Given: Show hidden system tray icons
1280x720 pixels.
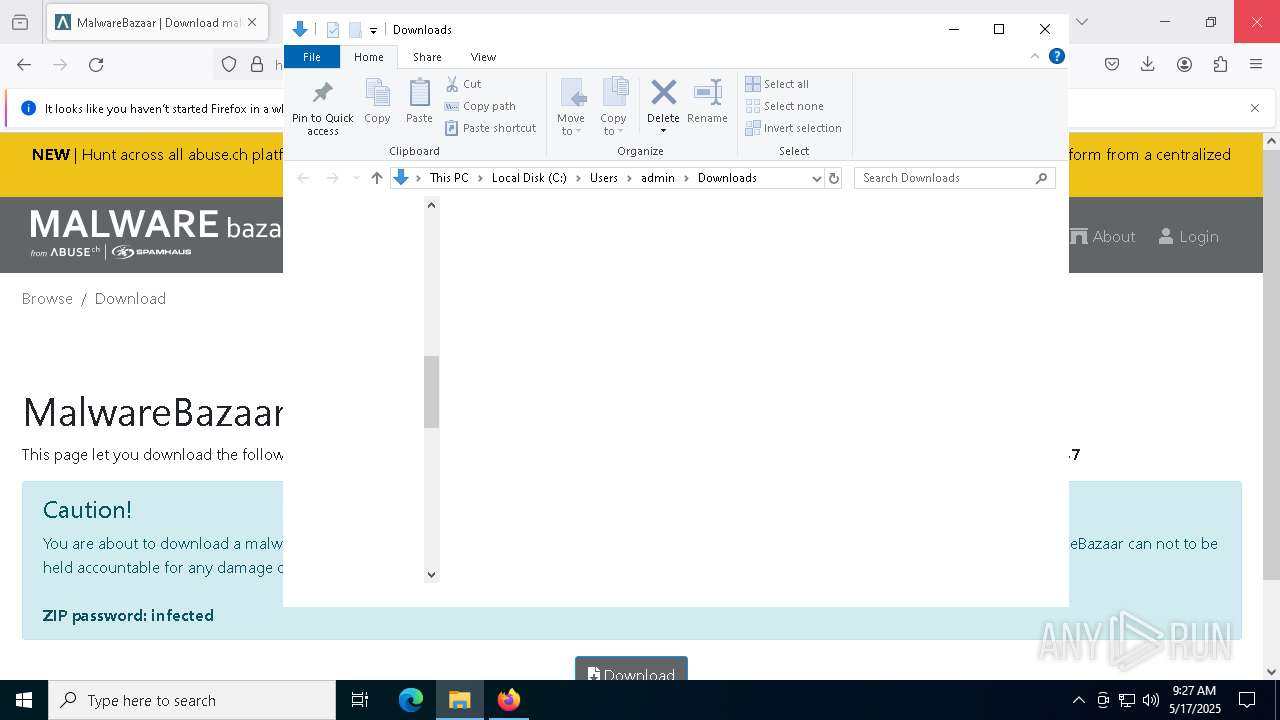Looking at the screenshot, I should coord(1078,700).
